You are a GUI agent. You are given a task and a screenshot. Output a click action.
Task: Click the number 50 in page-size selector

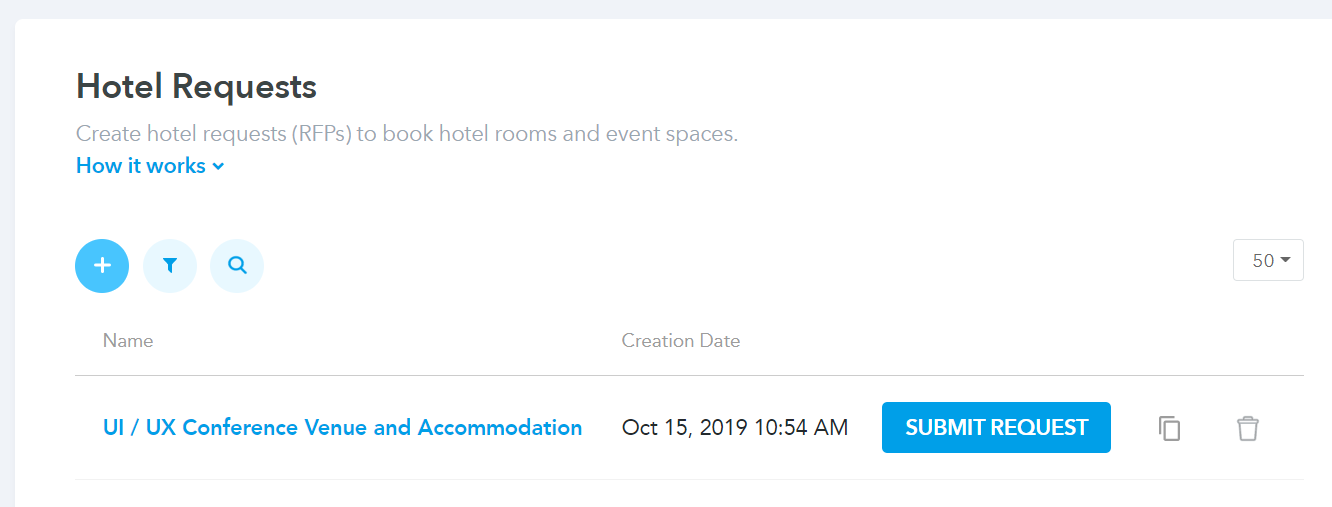pyautogui.click(x=1263, y=260)
